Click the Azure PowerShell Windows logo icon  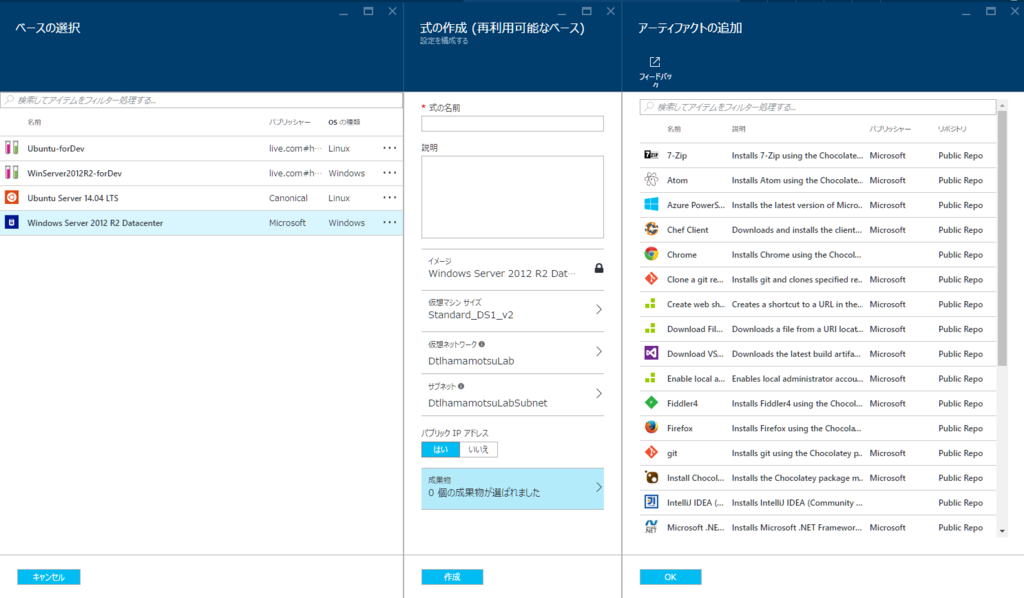(x=651, y=204)
